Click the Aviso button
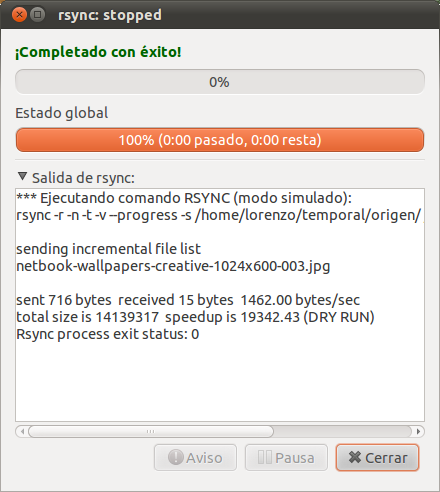This screenshot has width=440, height=492. (195, 457)
